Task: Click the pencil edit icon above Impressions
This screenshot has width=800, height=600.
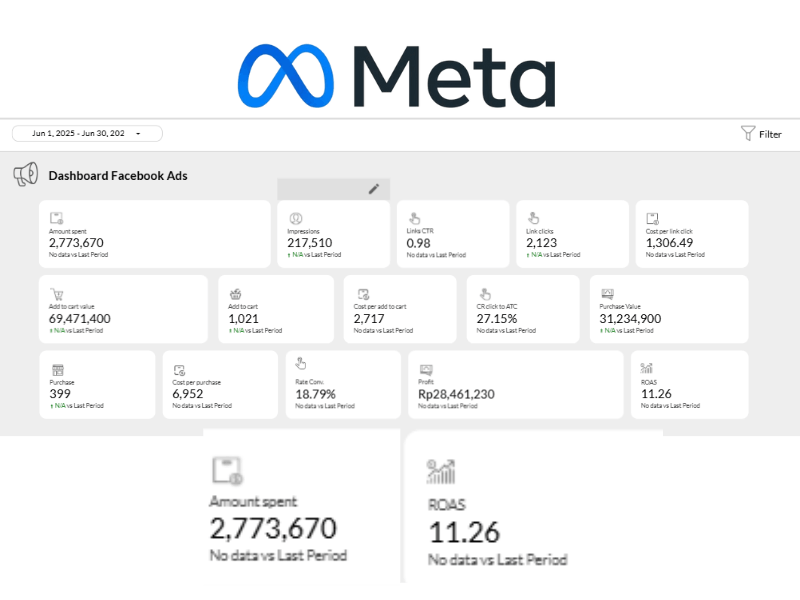Action: click(x=374, y=189)
